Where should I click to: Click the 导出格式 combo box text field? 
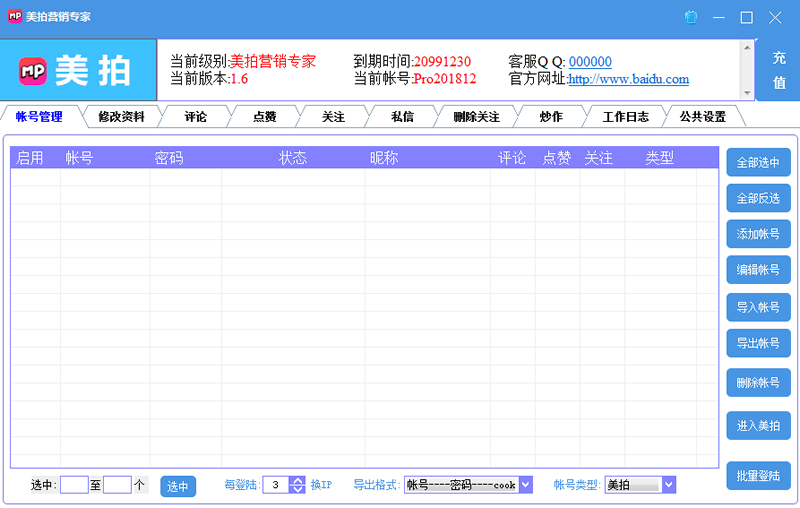(462, 485)
